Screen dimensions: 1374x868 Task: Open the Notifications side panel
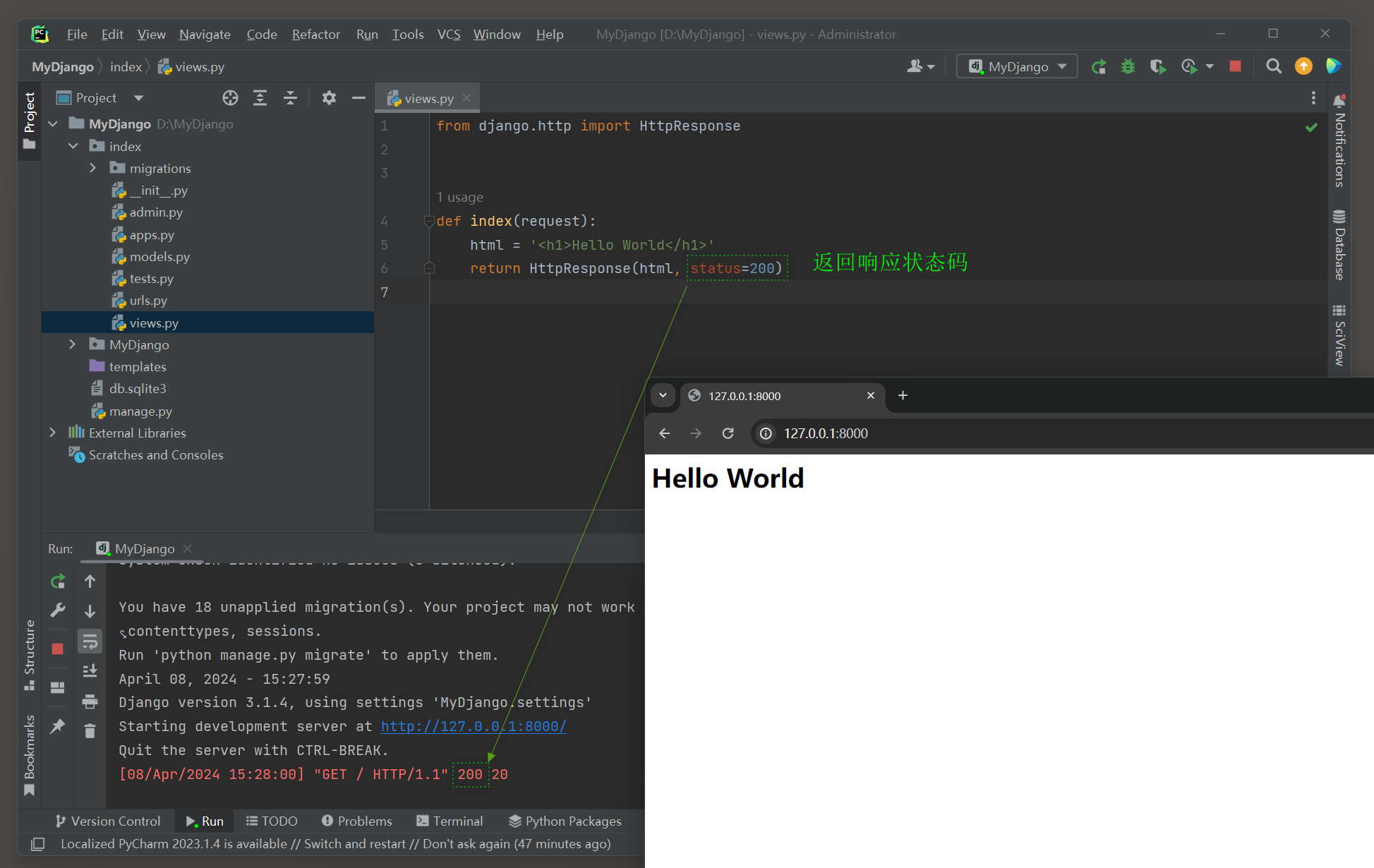click(x=1339, y=140)
